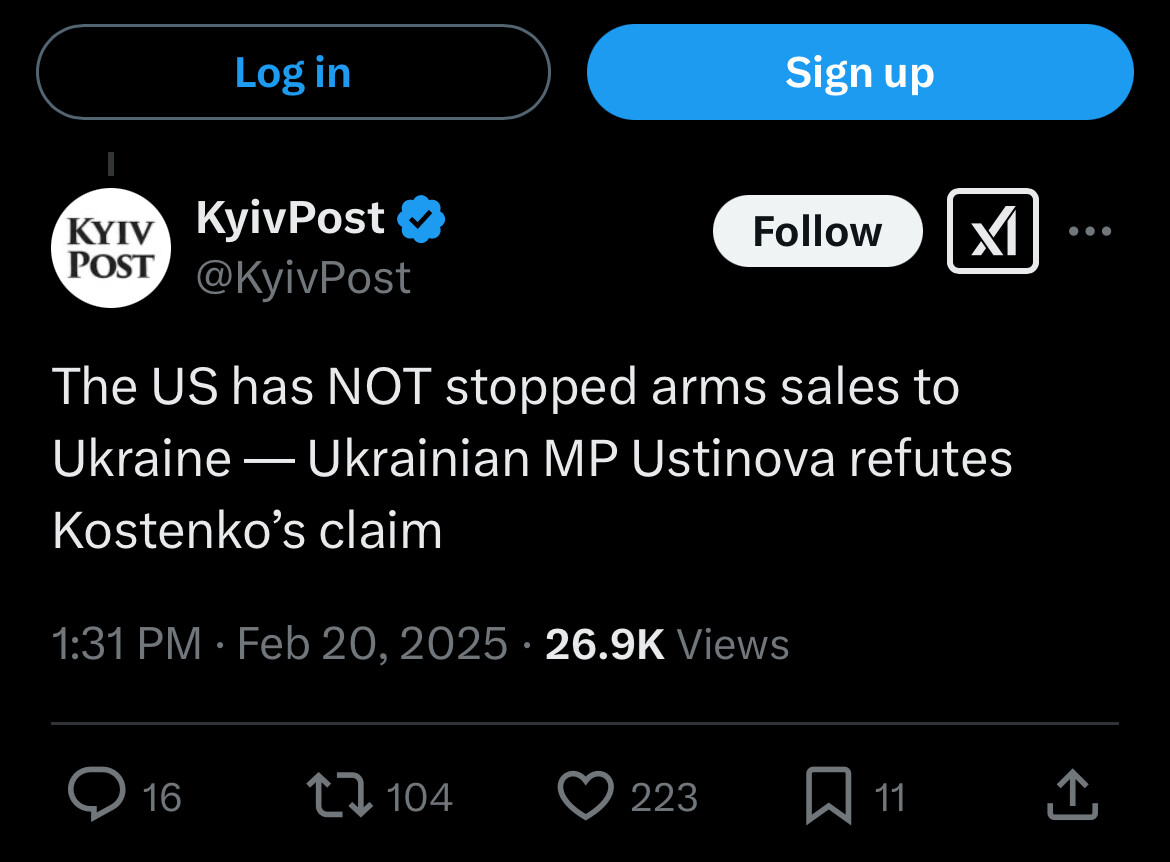Open the KyivPost profile avatar
1170x862 pixels.
(x=110, y=248)
